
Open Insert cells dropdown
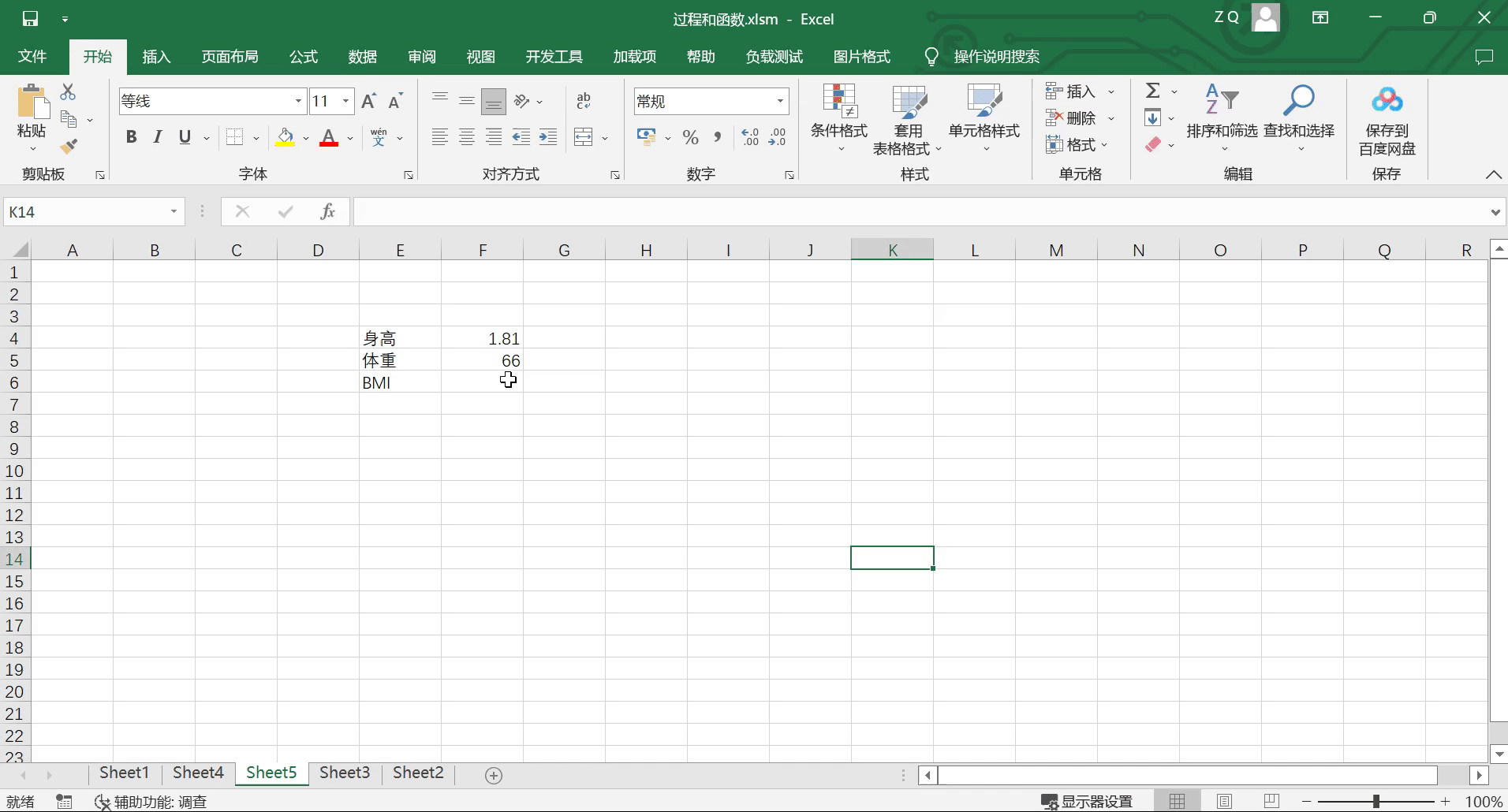(x=1111, y=91)
